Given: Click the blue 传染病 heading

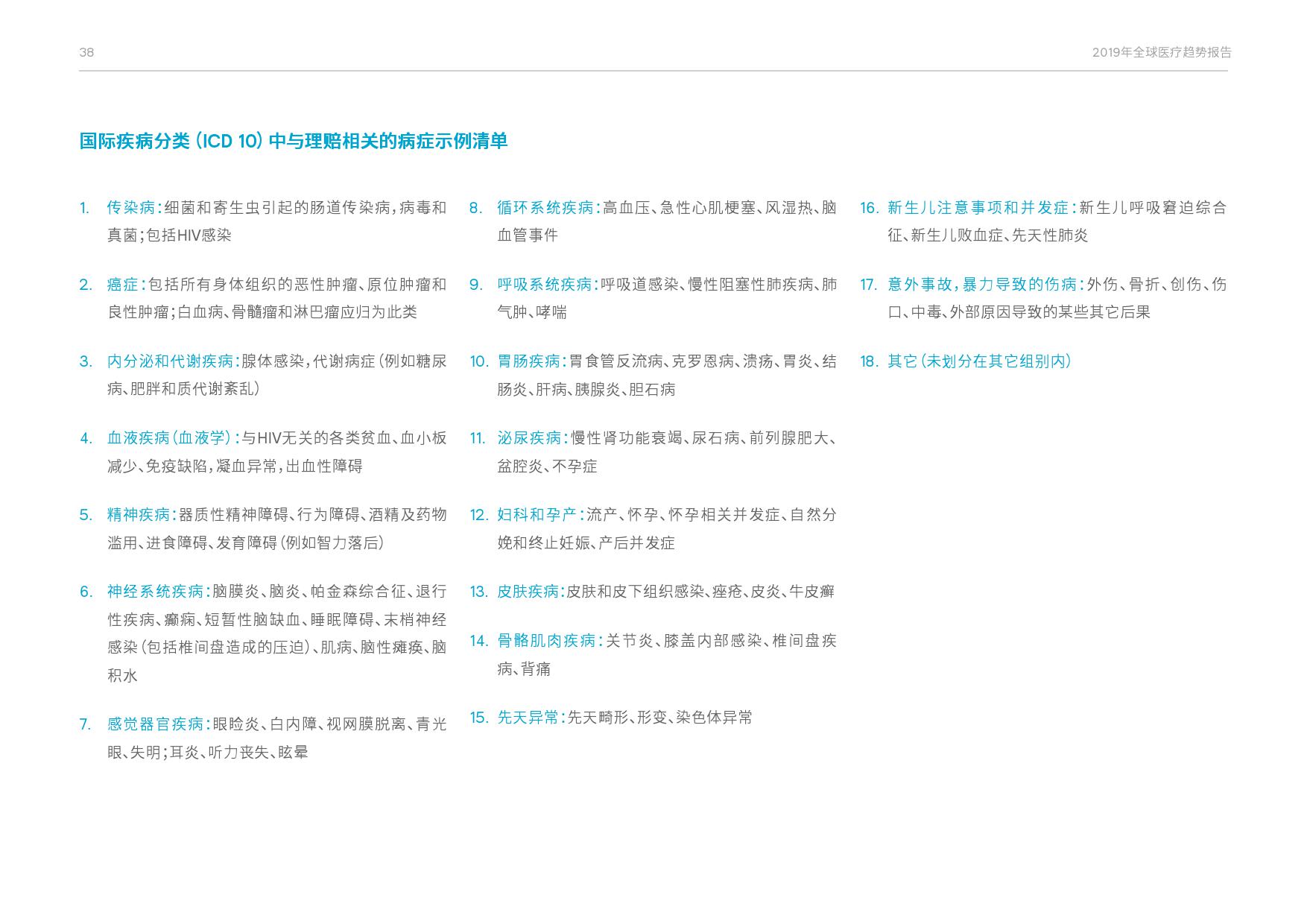Looking at the screenshot, I should tap(130, 208).
